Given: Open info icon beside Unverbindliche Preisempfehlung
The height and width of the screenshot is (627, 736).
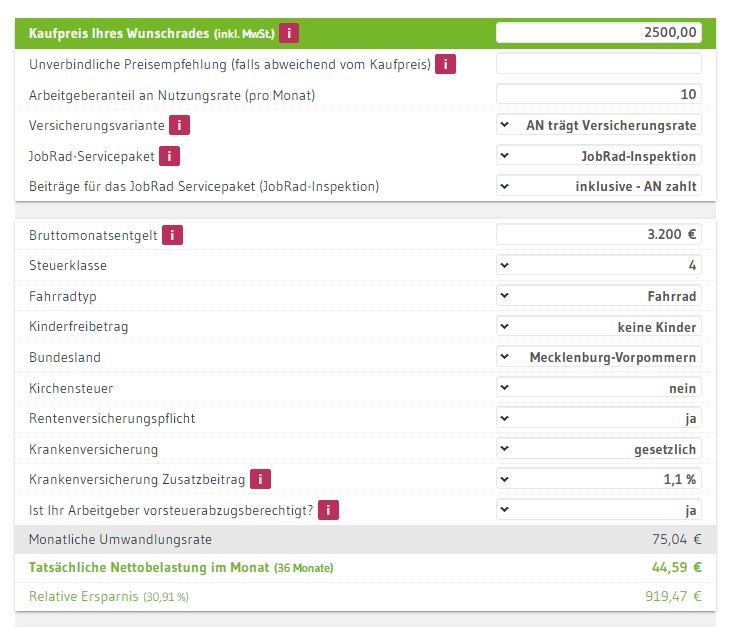Looking at the screenshot, I should pyautogui.click(x=445, y=64).
